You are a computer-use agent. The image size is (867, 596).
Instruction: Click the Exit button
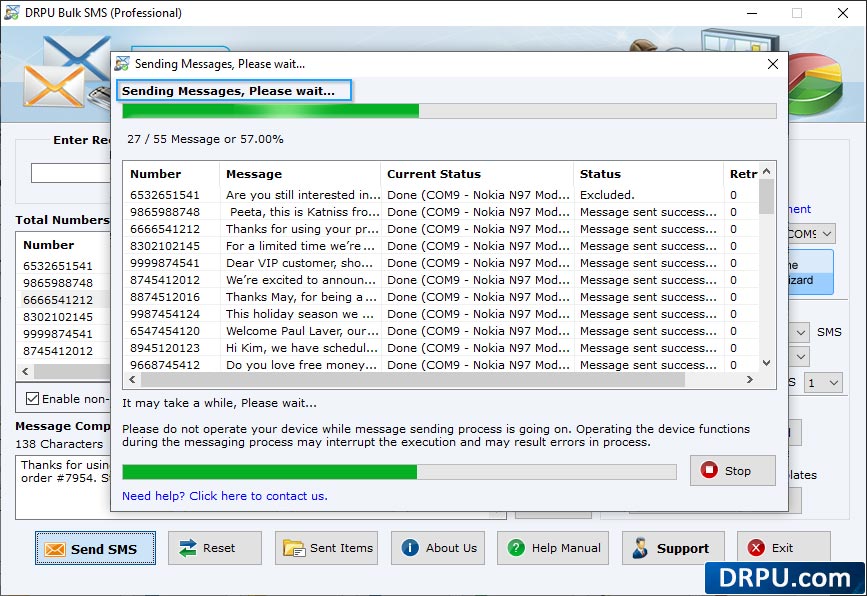click(784, 548)
